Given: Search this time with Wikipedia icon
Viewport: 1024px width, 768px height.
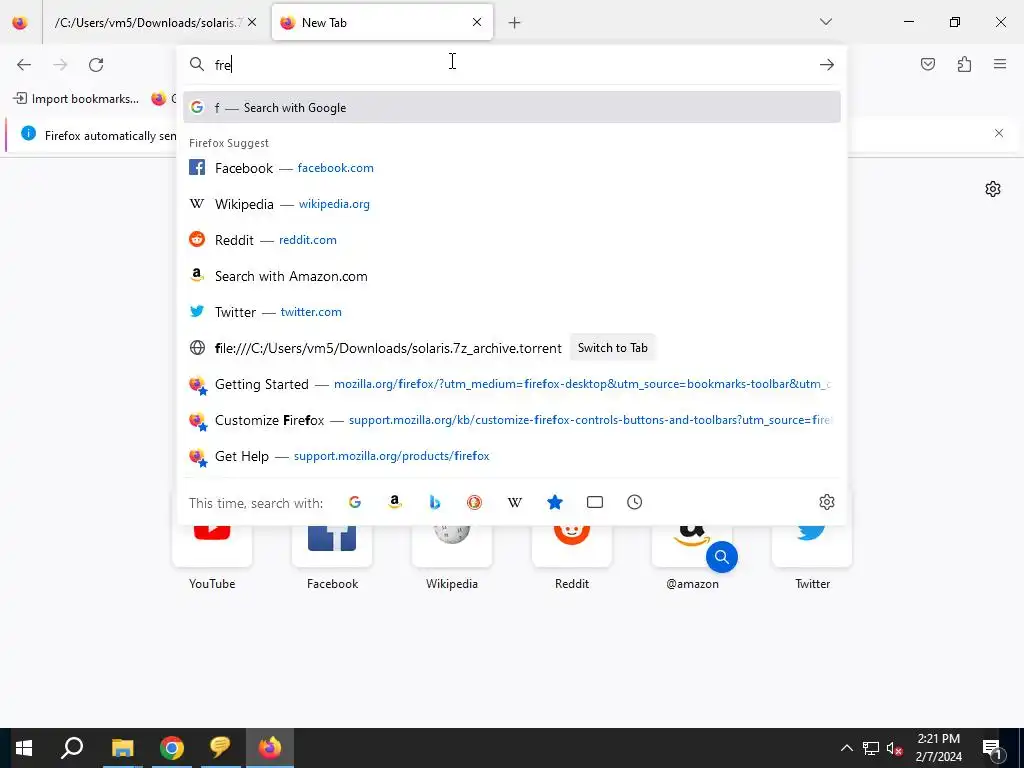Looking at the screenshot, I should (x=515, y=502).
